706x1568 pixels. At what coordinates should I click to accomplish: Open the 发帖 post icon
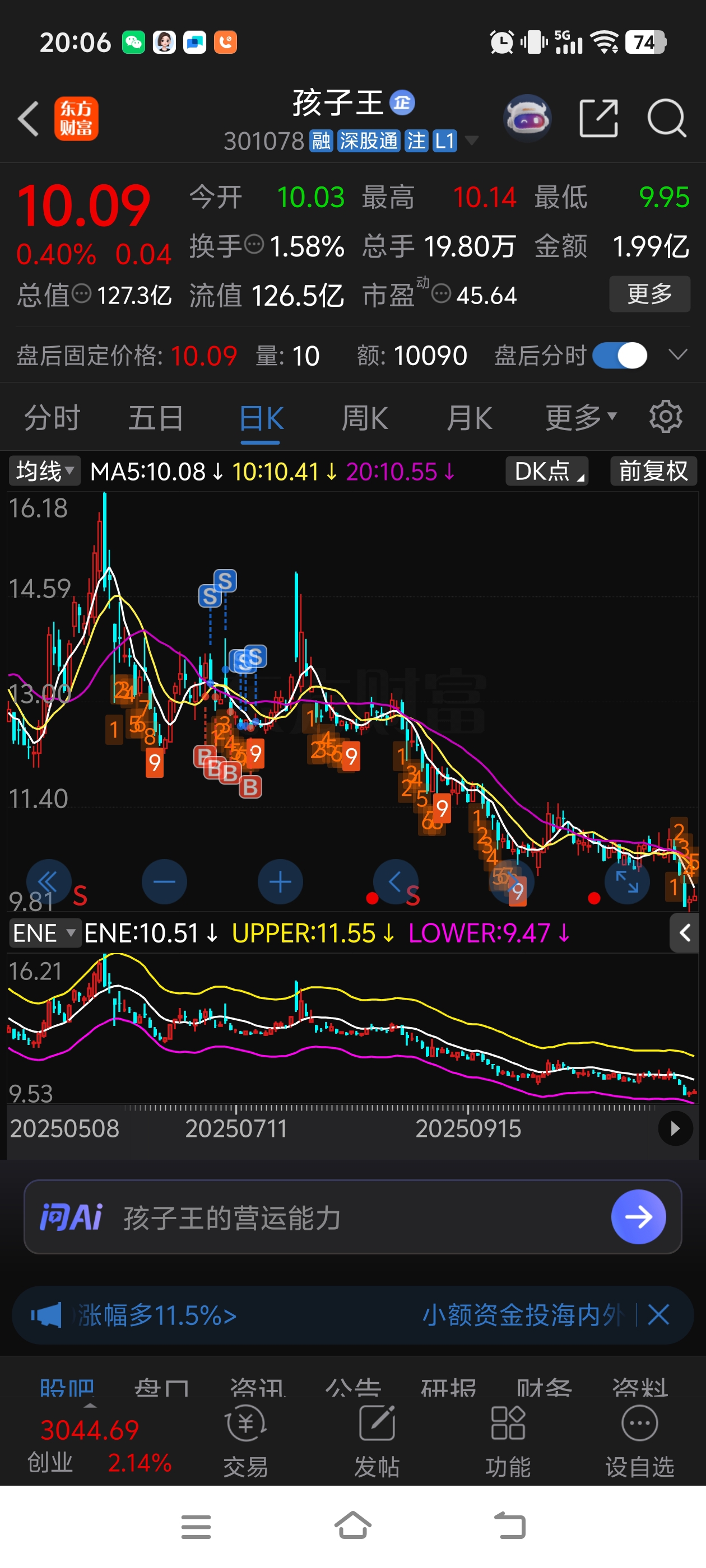pos(377,1441)
